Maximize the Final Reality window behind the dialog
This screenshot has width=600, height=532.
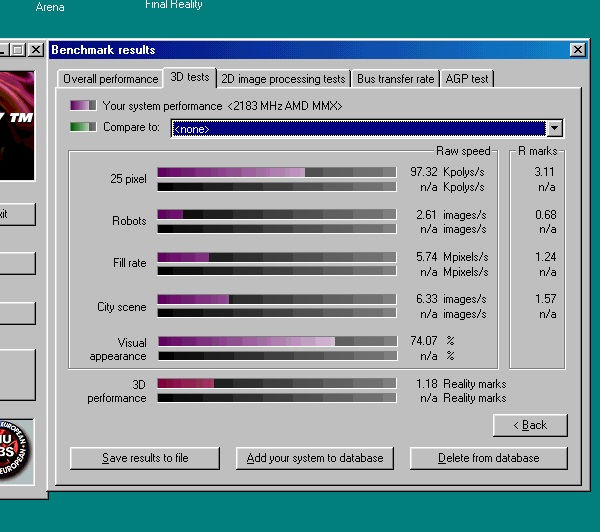18,49
